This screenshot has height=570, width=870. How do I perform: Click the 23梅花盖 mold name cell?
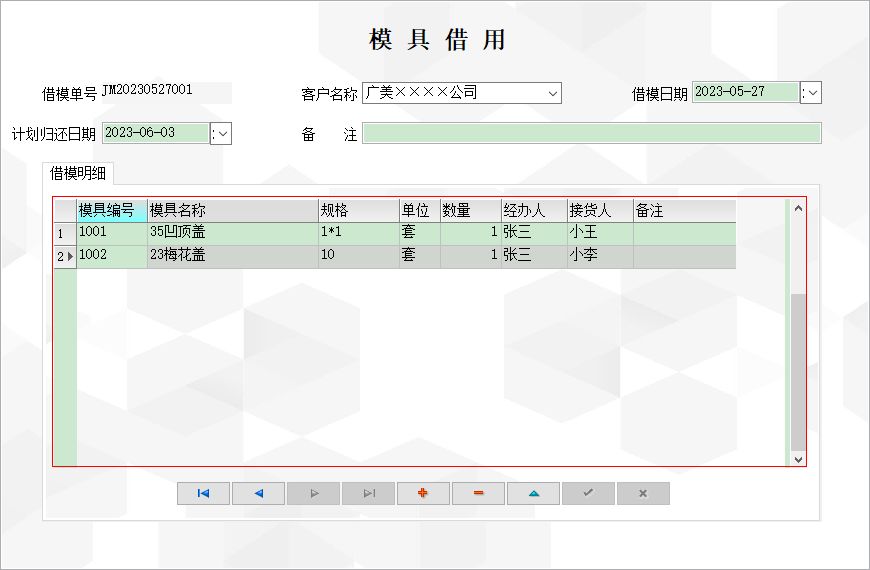point(232,257)
